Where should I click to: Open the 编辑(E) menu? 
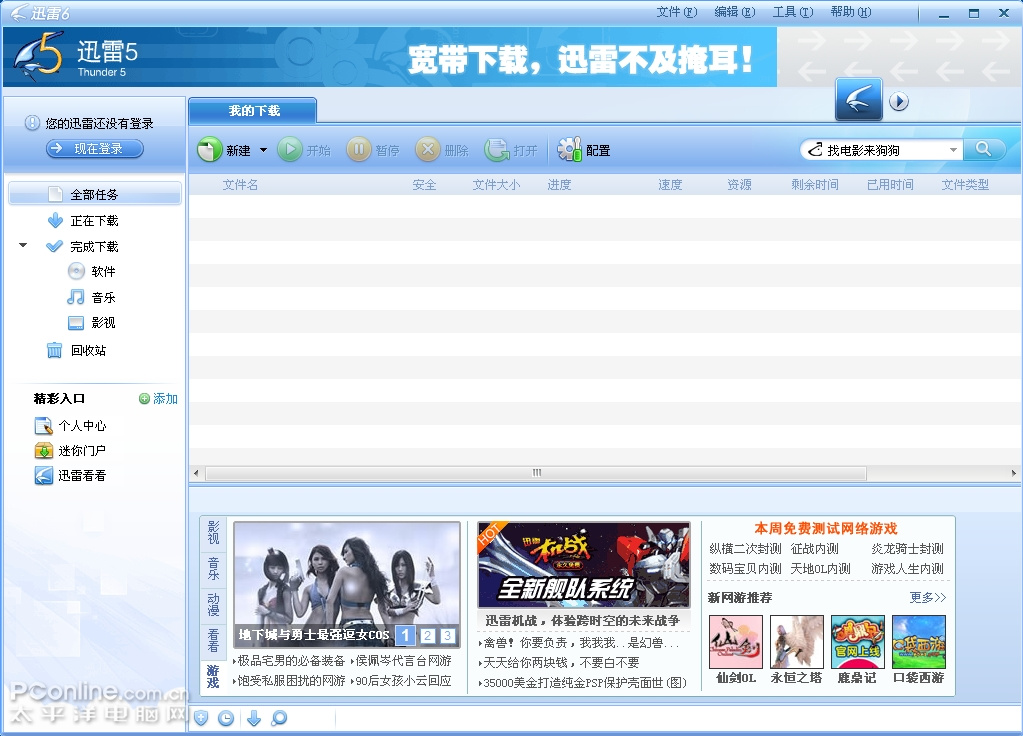(x=735, y=12)
